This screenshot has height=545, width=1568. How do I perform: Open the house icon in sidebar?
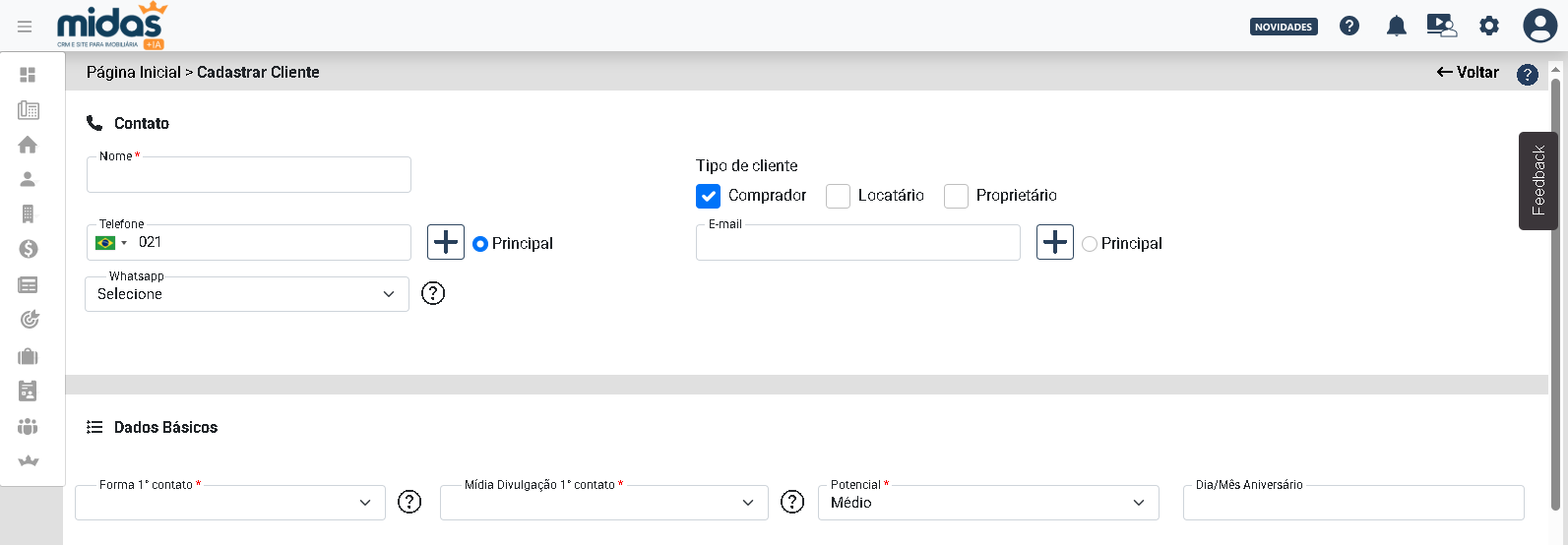click(x=28, y=145)
